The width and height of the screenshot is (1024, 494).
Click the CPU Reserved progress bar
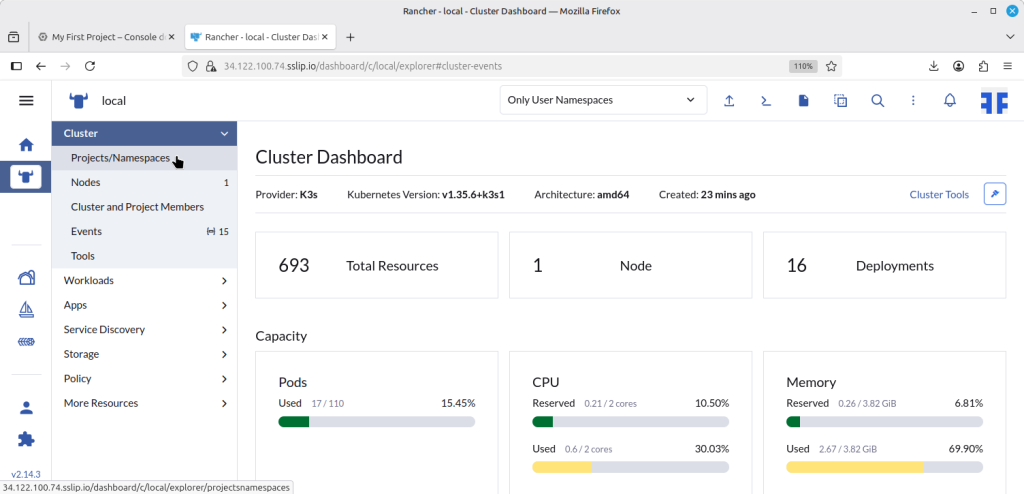click(630, 422)
